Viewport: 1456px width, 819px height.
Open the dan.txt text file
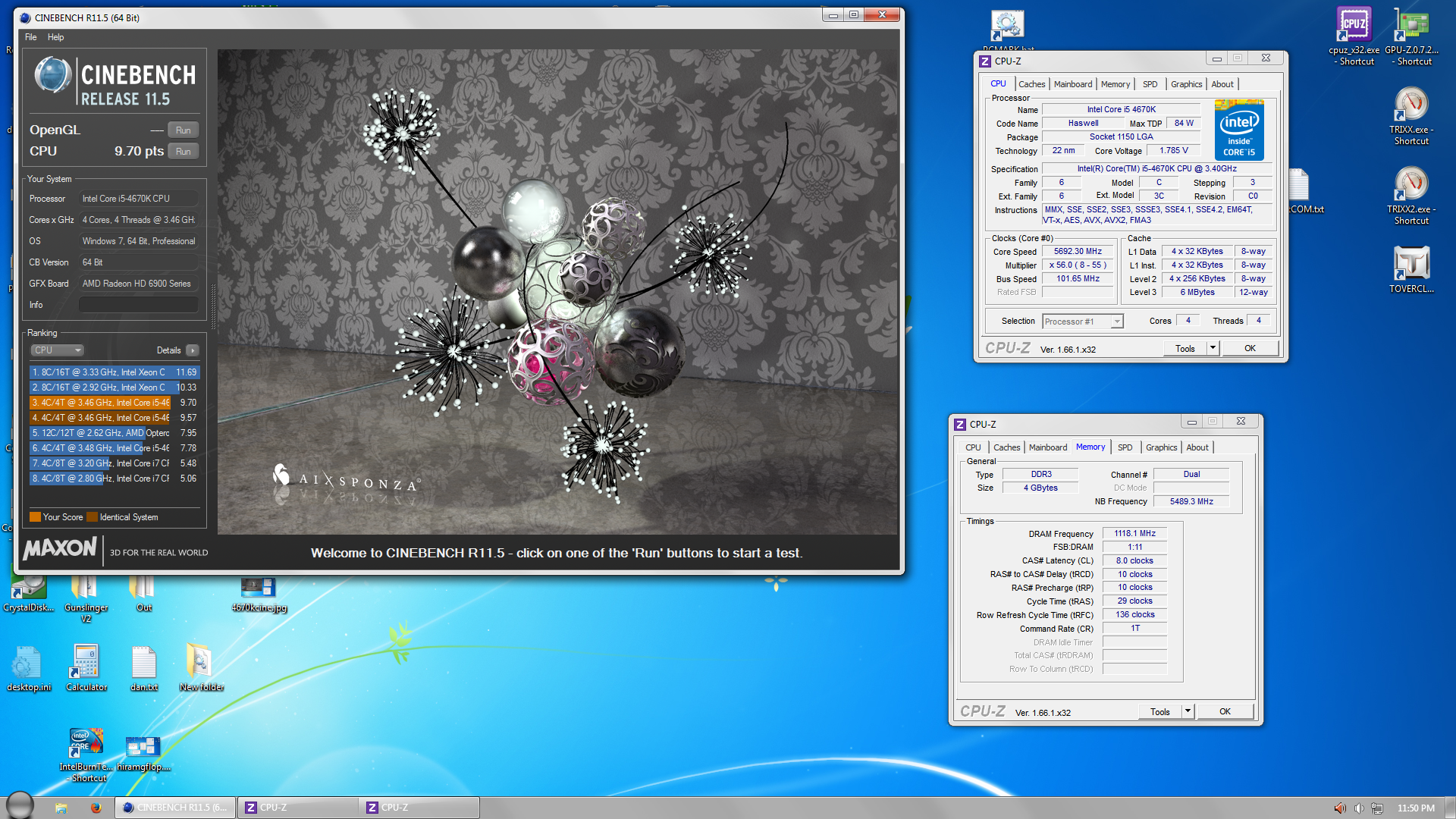point(143,662)
